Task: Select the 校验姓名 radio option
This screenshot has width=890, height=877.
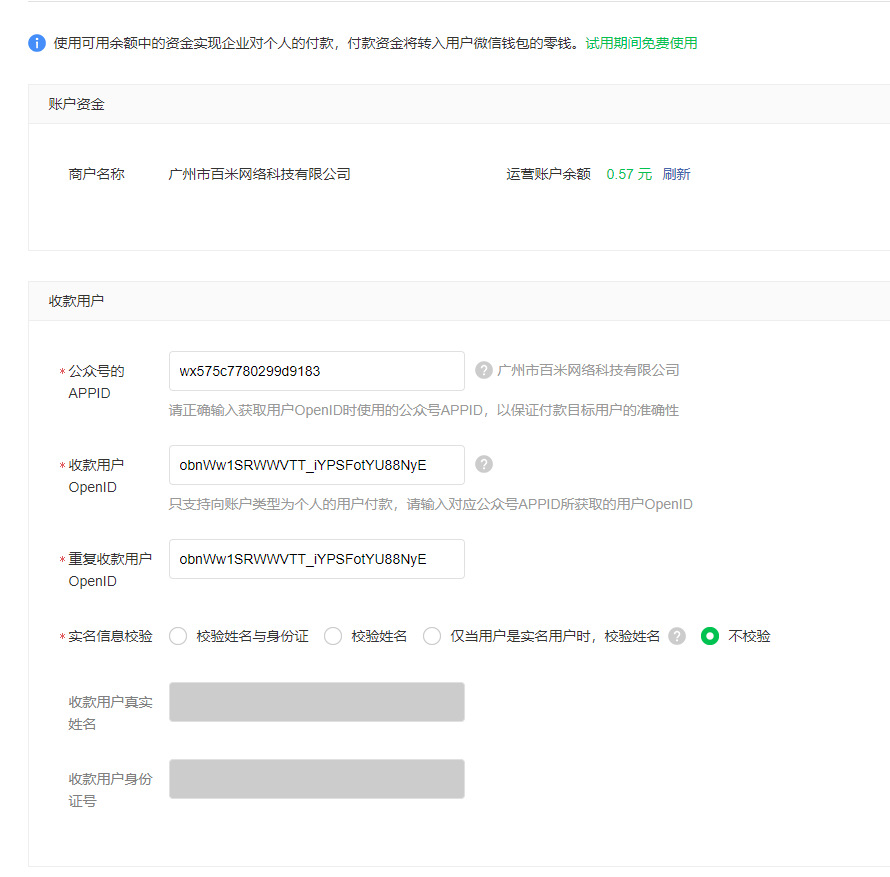Action: [x=333, y=636]
